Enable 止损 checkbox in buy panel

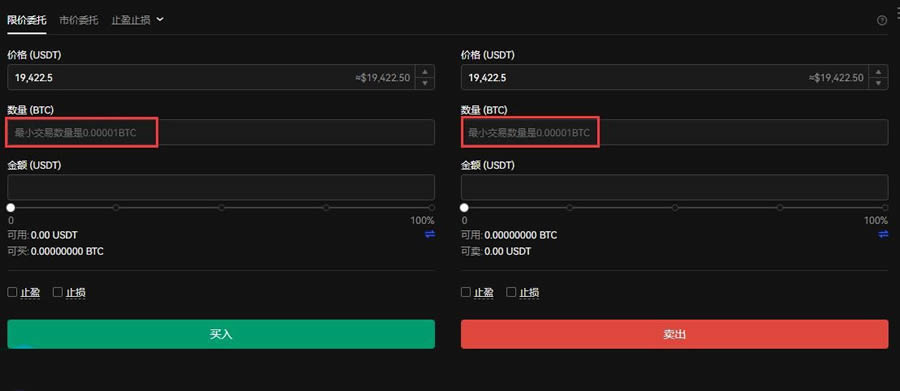(x=57, y=292)
